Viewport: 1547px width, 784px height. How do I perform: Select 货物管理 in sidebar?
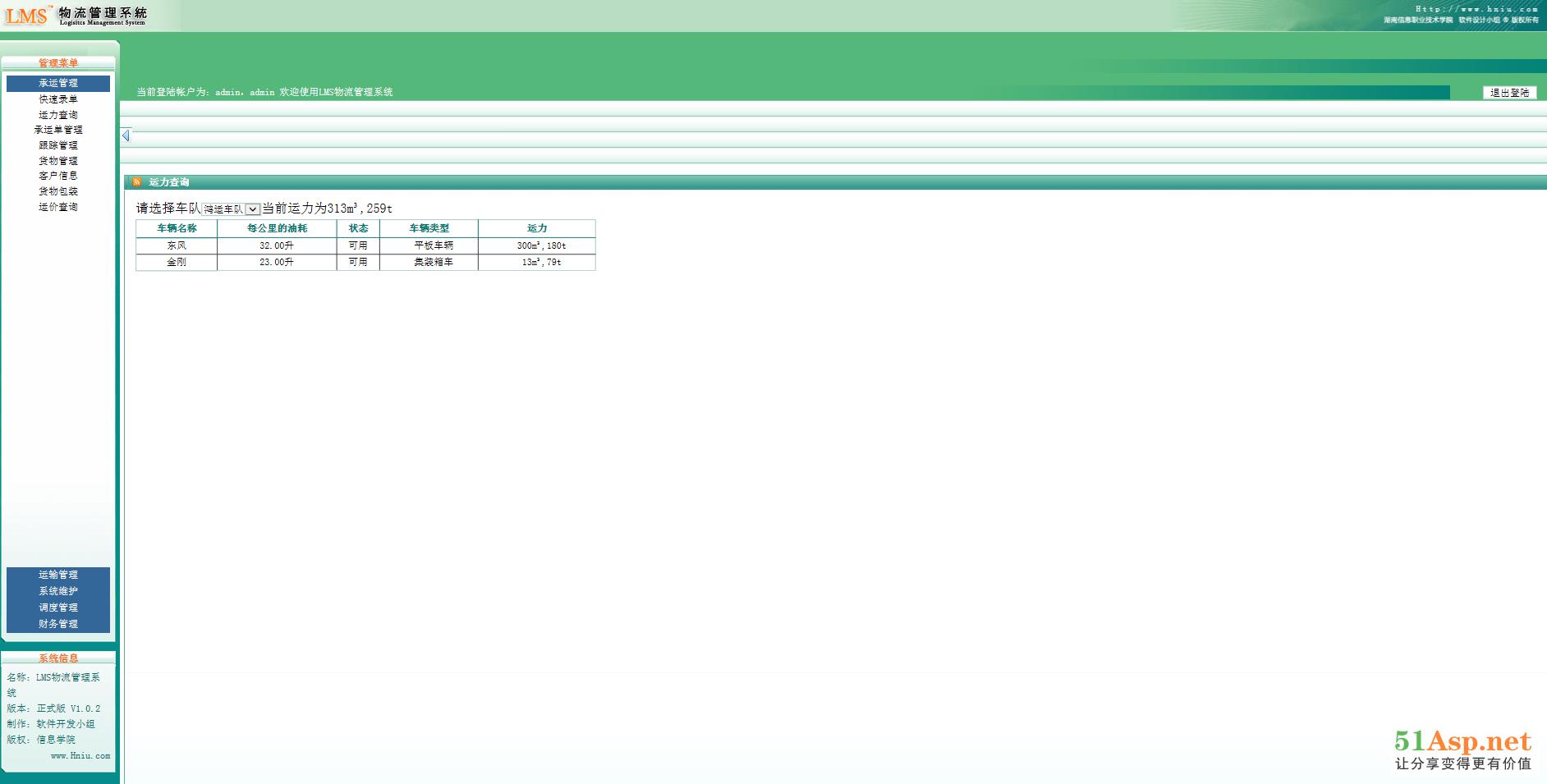[58, 161]
